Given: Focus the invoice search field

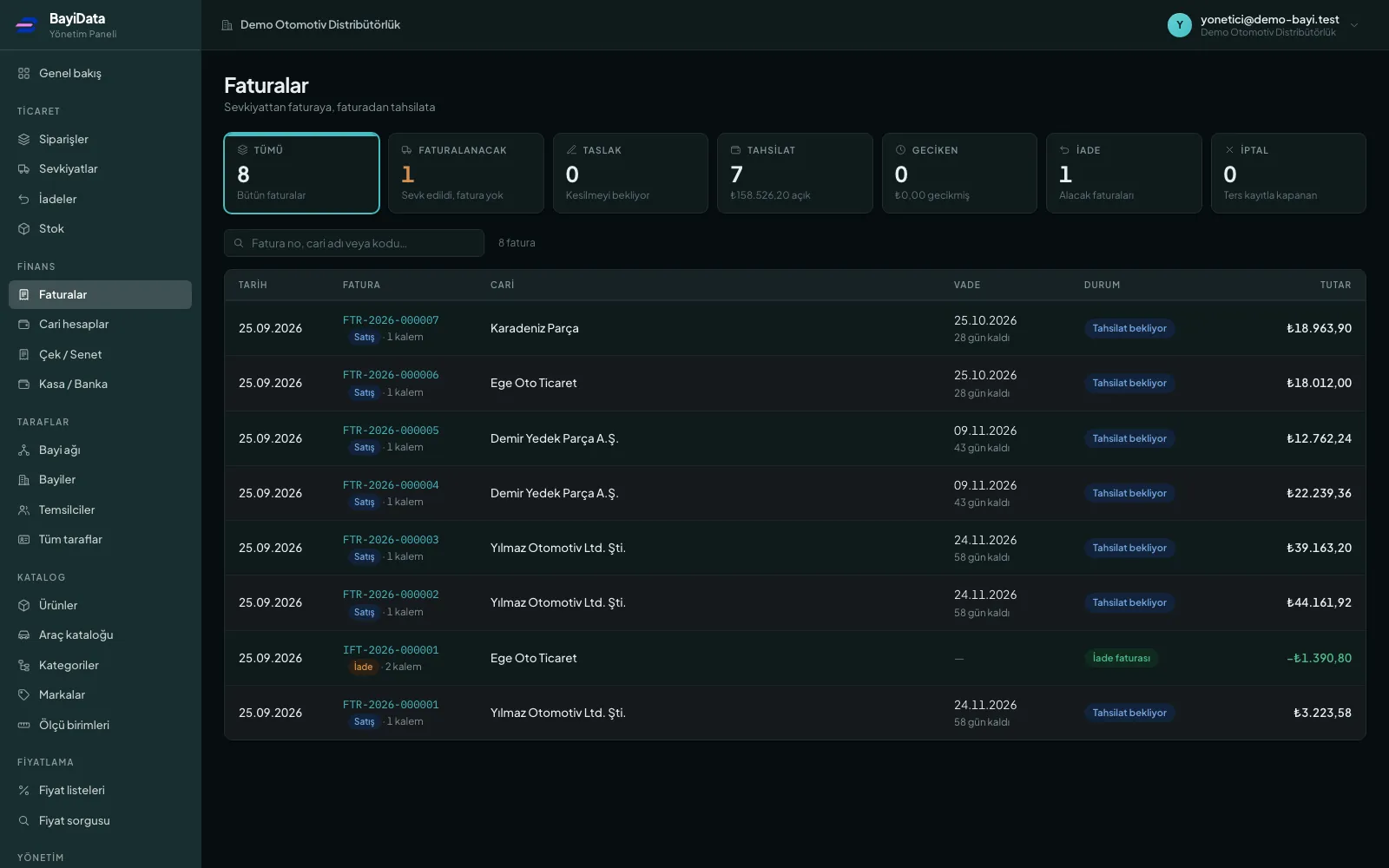Looking at the screenshot, I should pos(354,243).
